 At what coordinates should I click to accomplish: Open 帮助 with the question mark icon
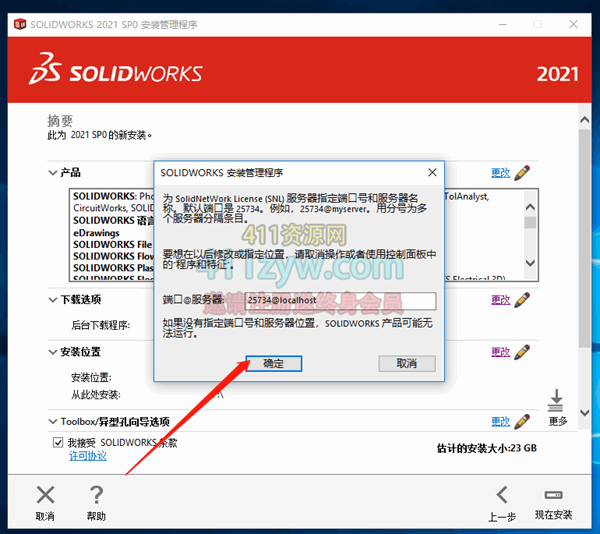point(96,494)
